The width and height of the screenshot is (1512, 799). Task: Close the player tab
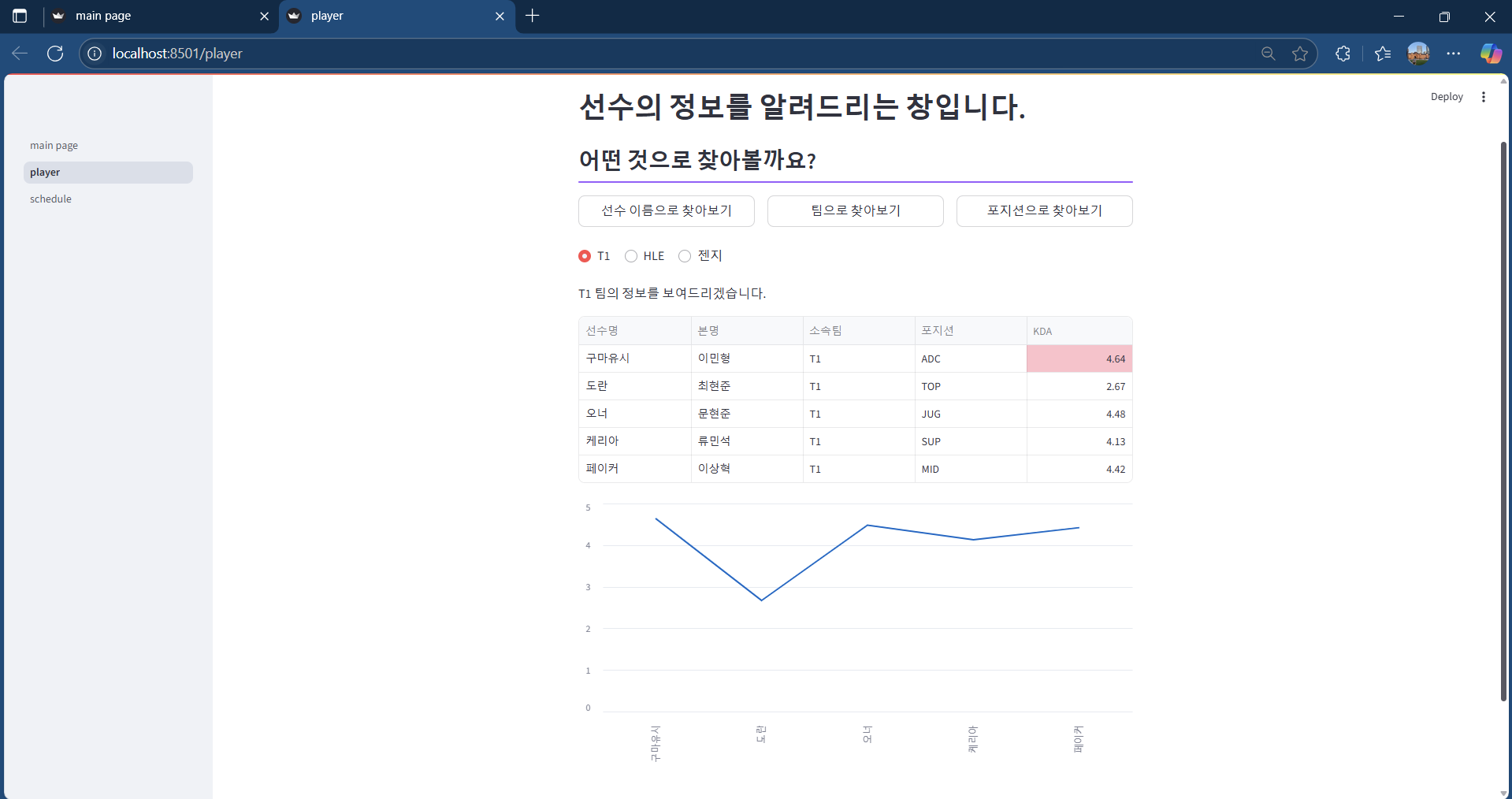(500, 16)
